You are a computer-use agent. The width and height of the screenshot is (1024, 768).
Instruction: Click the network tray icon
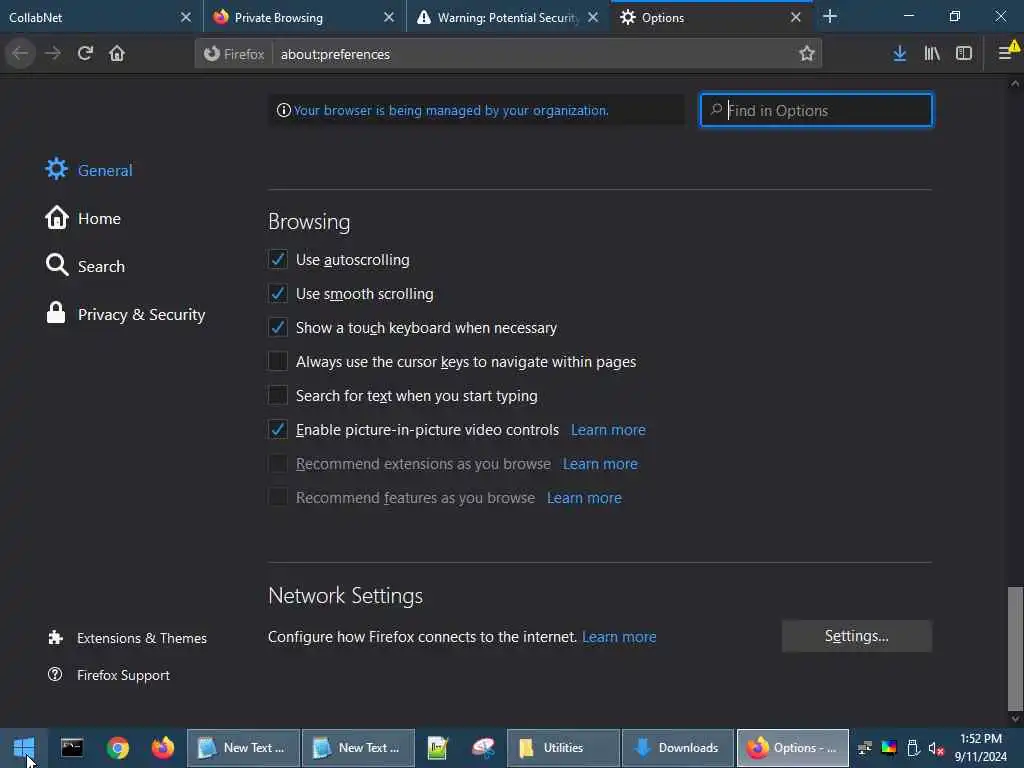865,748
